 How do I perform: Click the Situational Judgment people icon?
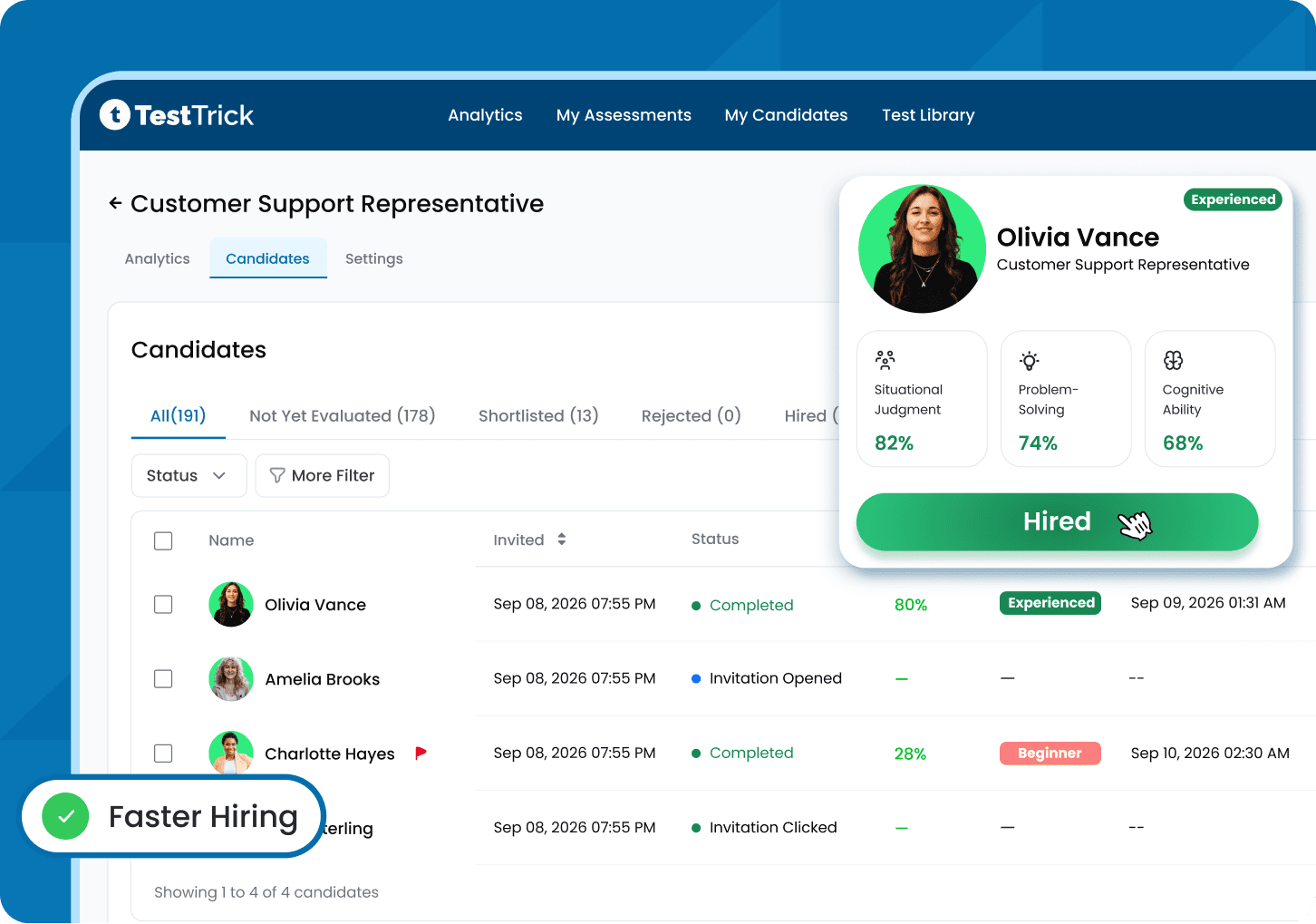pos(885,360)
